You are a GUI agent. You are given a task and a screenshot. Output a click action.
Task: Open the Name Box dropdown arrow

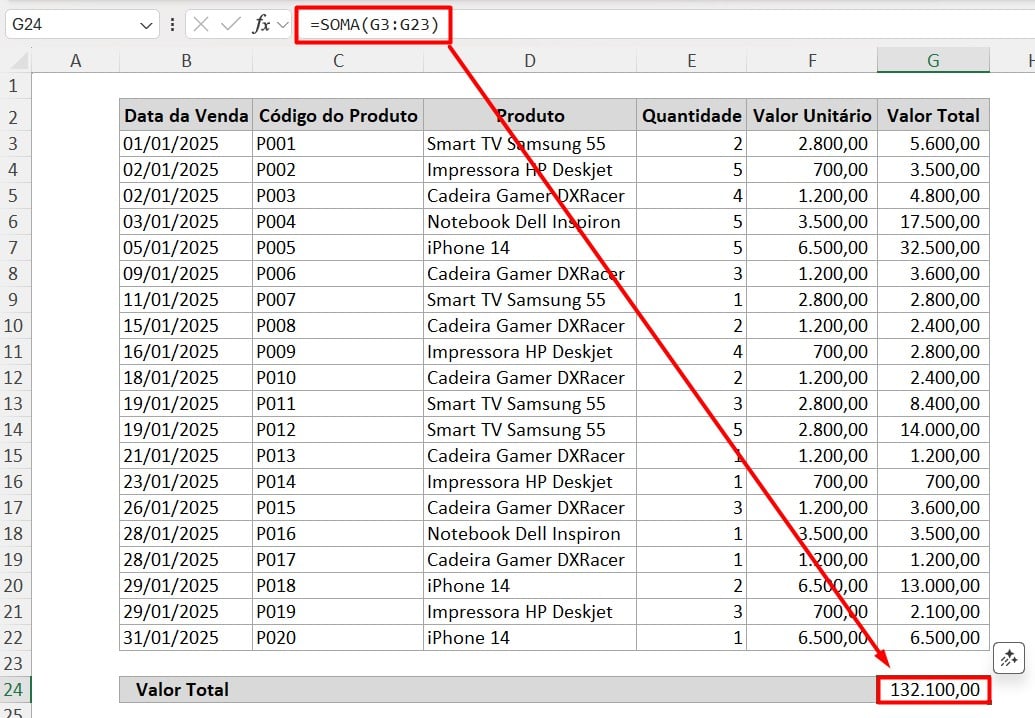(146, 25)
